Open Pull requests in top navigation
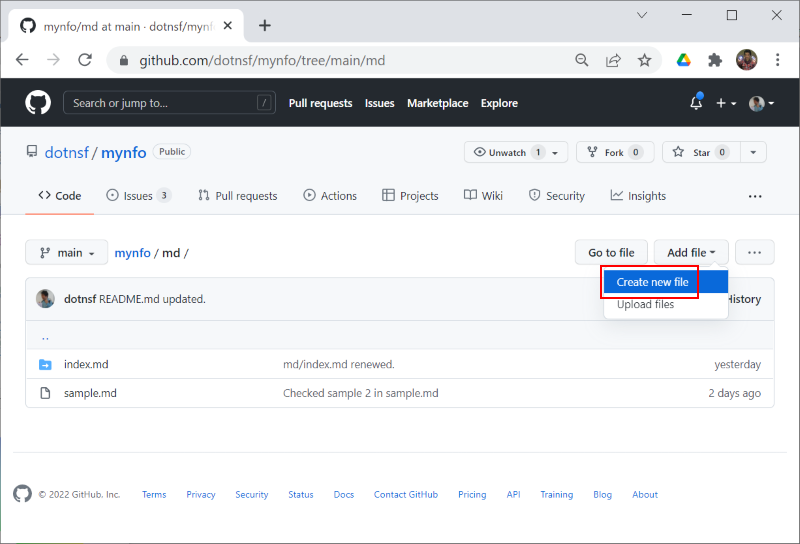The height and width of the screenshot is (544, 800). tap(320, 103)
